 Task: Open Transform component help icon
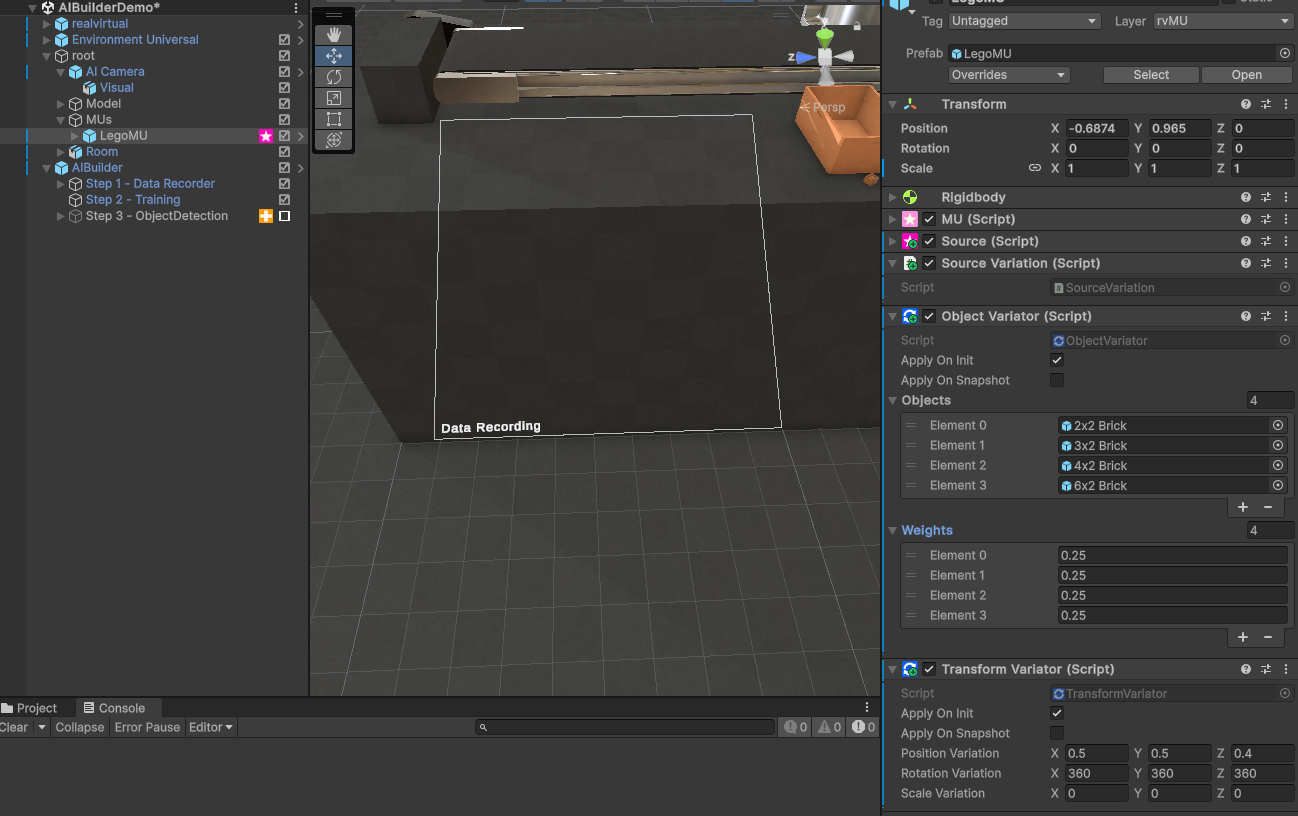1246,104
